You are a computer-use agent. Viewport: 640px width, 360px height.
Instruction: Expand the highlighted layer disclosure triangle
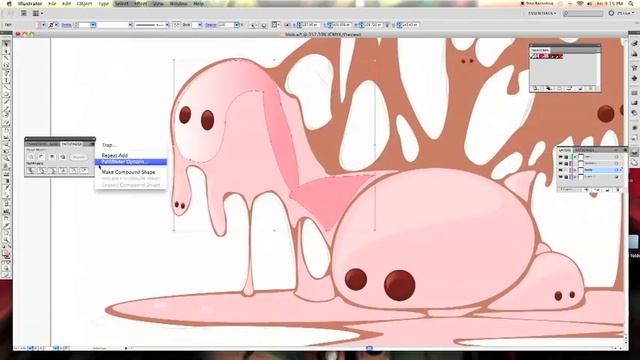click(x=575, y=170)
